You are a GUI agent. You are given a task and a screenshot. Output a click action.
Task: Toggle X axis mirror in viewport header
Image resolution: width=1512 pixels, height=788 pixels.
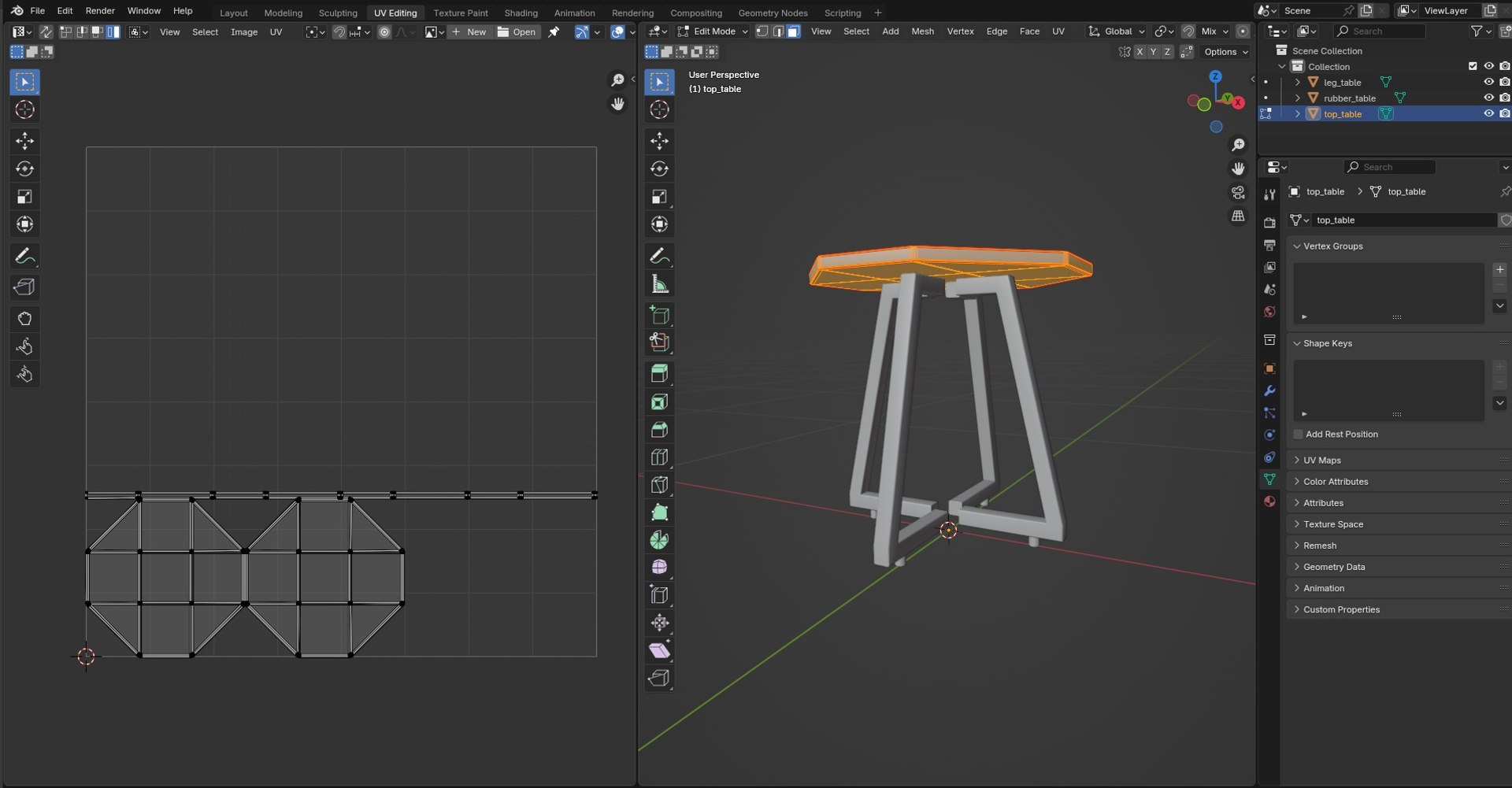(1139, 52)
